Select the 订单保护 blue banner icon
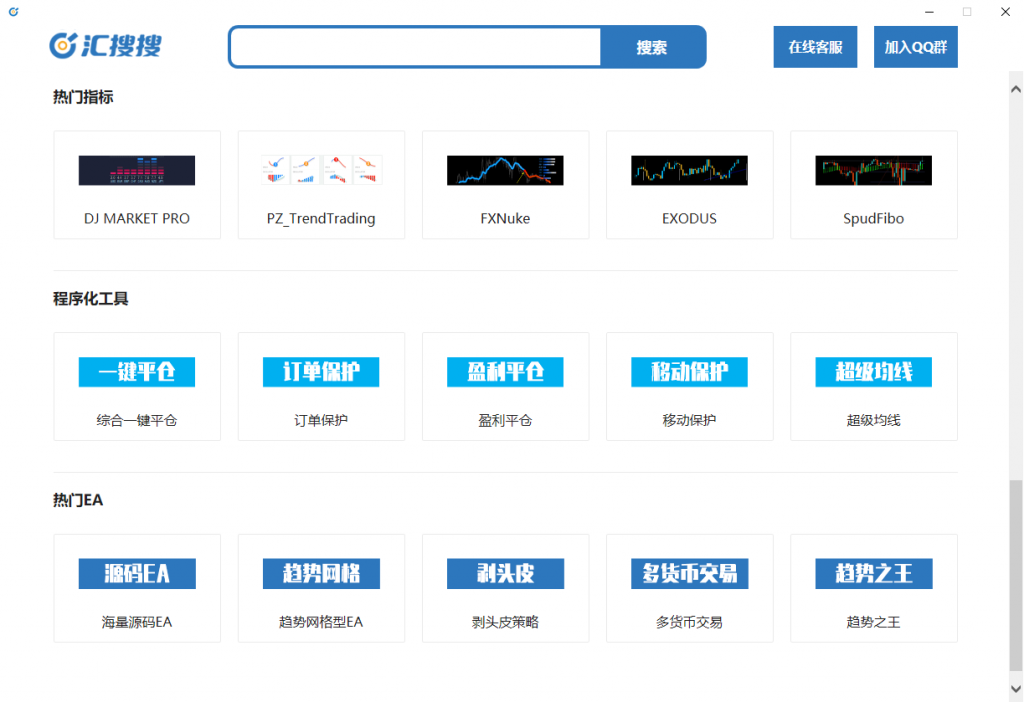1024x702 pixels. (321, 372)
